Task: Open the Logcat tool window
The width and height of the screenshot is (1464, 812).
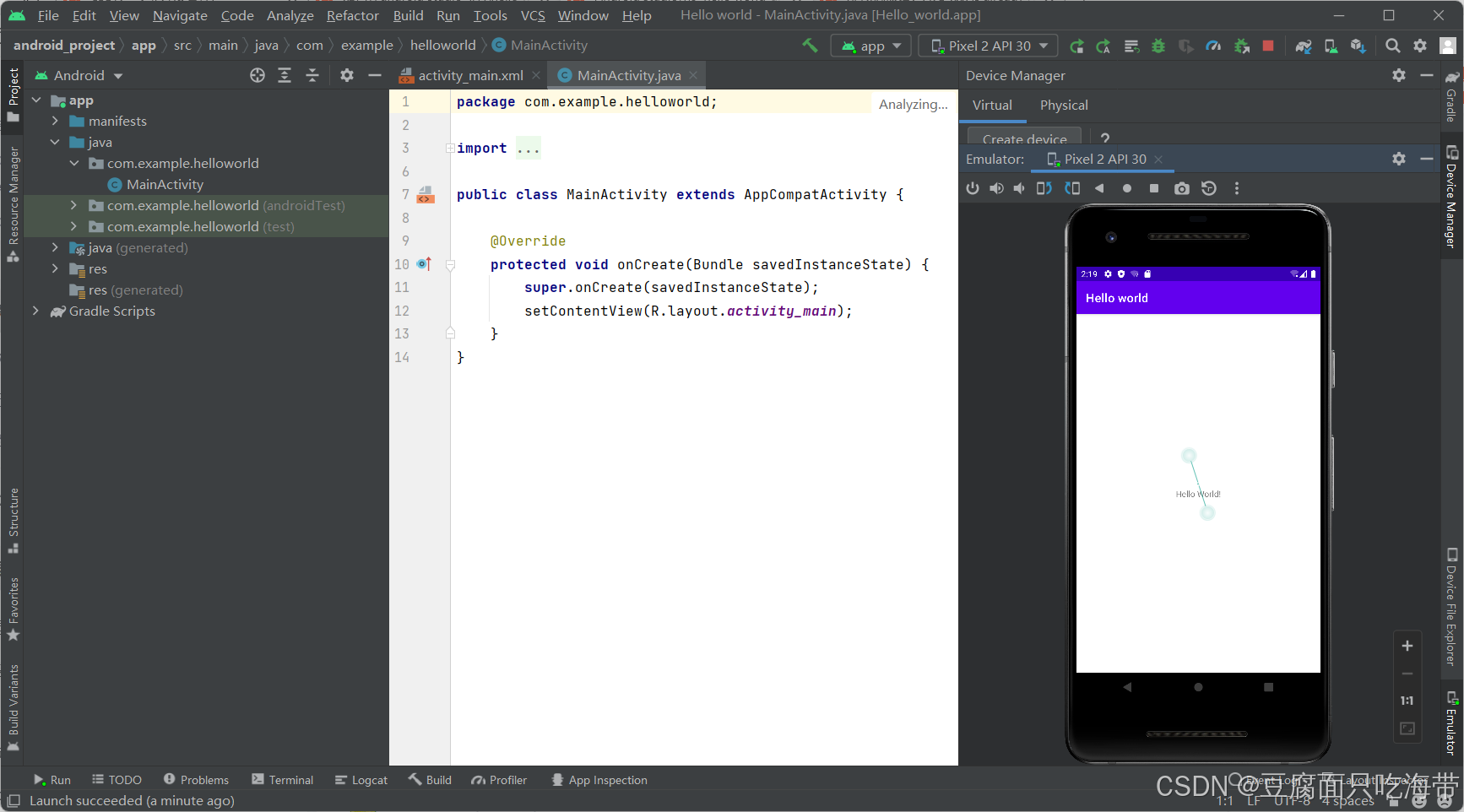Action: click(361, 780)
